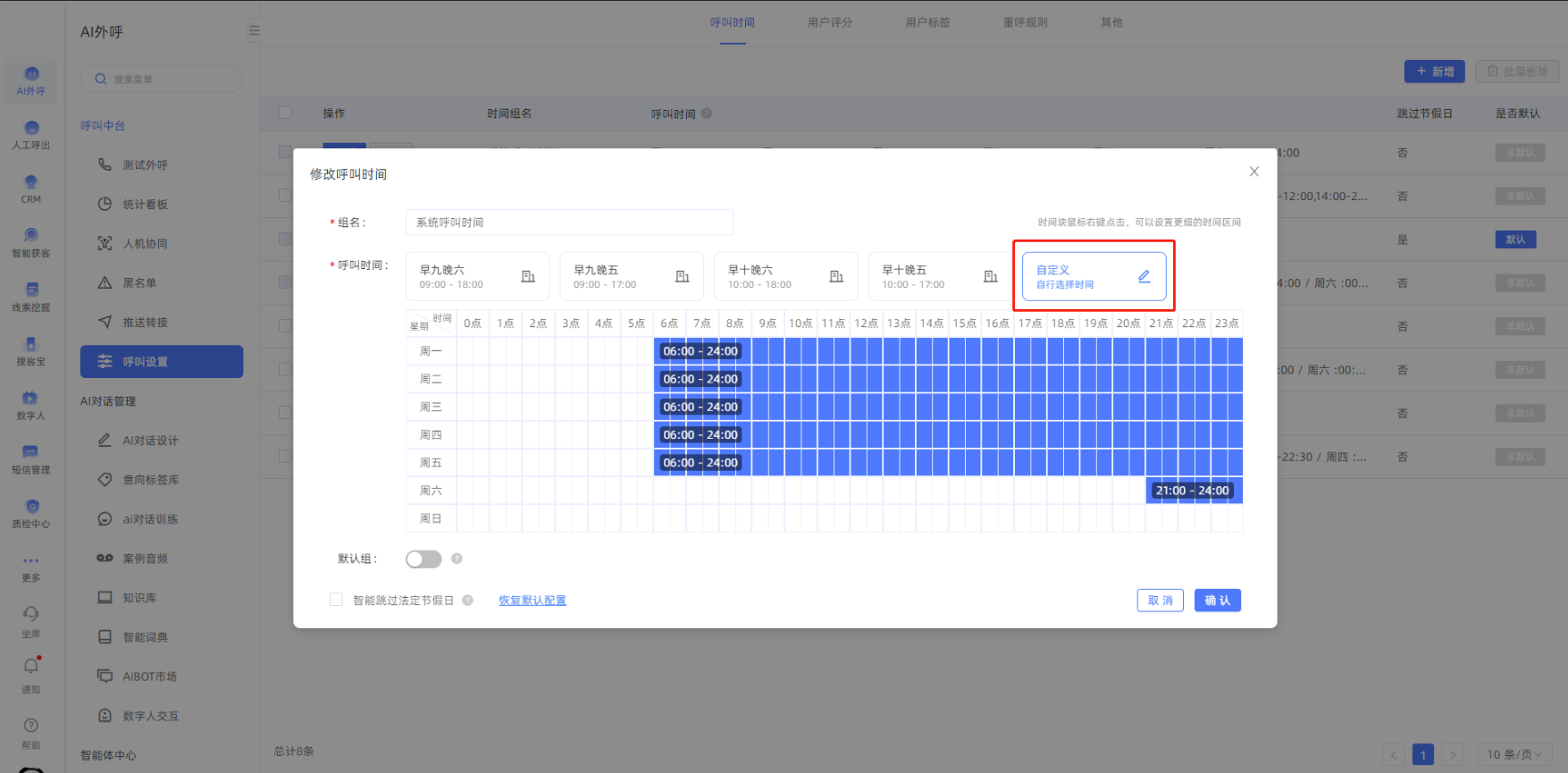Toggle the 默认组 switch
This screenshot has width=1568, height=773.
423,559
